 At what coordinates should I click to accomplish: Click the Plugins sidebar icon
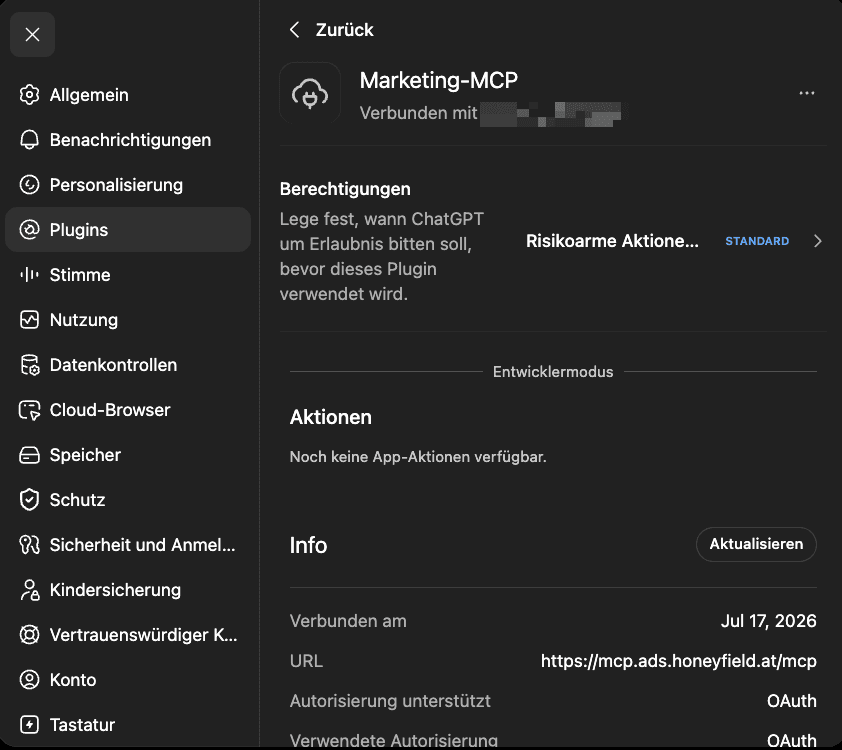click(x=30, y=230)
